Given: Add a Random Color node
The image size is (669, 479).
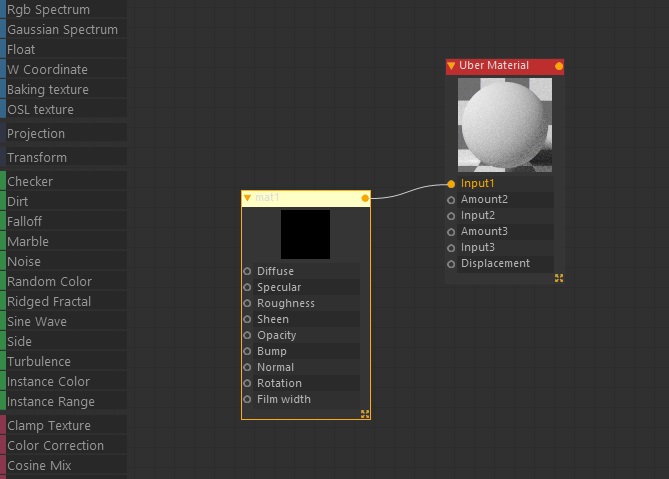Looking at the screenshot, I should point(64,282).
